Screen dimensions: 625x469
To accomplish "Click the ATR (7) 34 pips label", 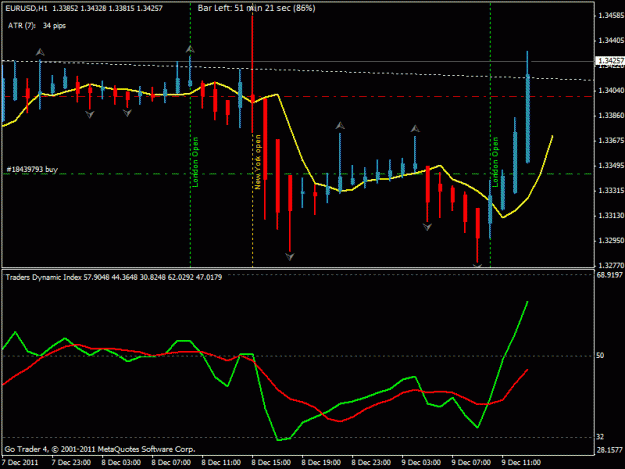I will pyautogui.click(x=37, y=26).
